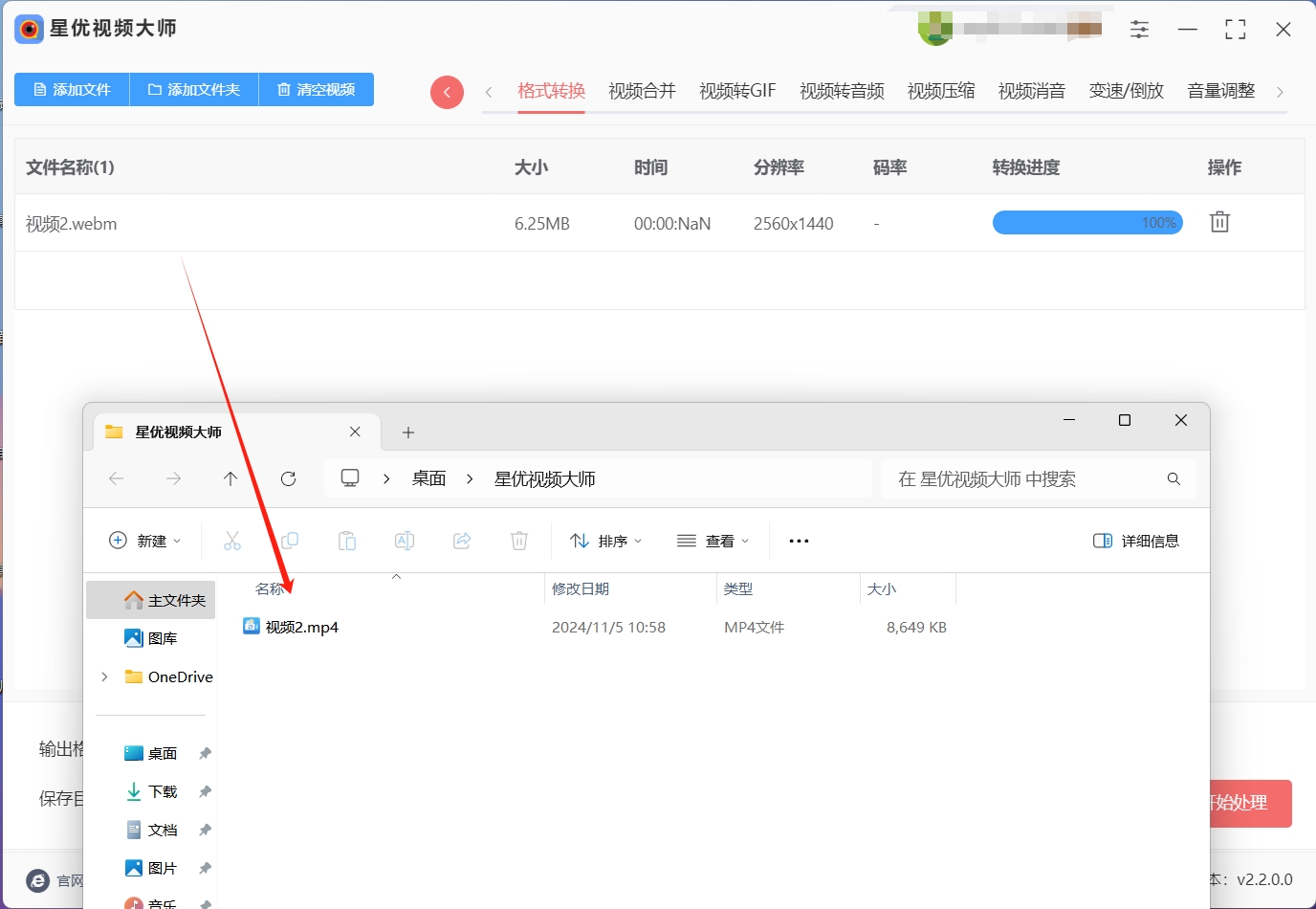Screen dimensions: 1316x909
Task: Expand the chevron after 桌面 in the breadcrumb
Action: (x=470, y=478)
